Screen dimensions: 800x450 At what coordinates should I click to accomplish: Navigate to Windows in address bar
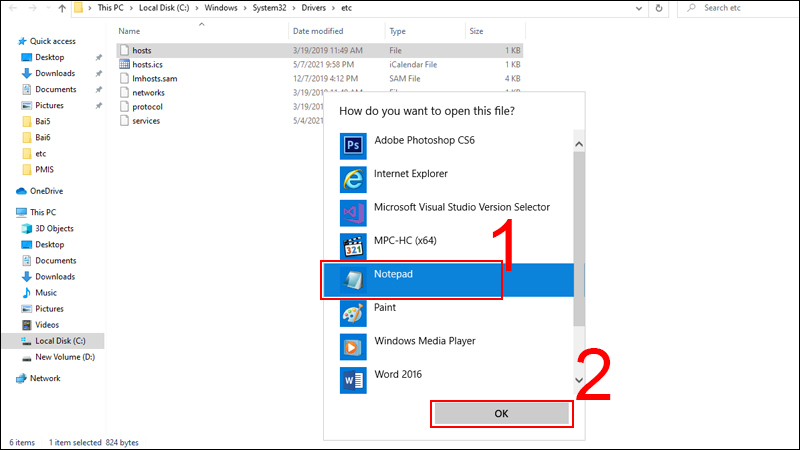click(221, 8)
